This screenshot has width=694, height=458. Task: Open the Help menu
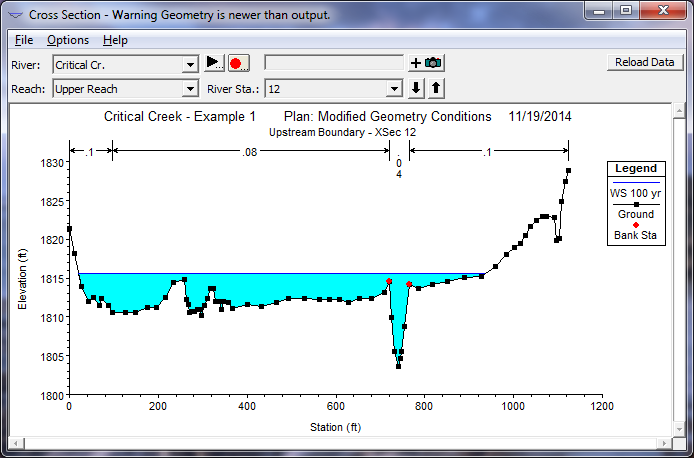point(115,40)
